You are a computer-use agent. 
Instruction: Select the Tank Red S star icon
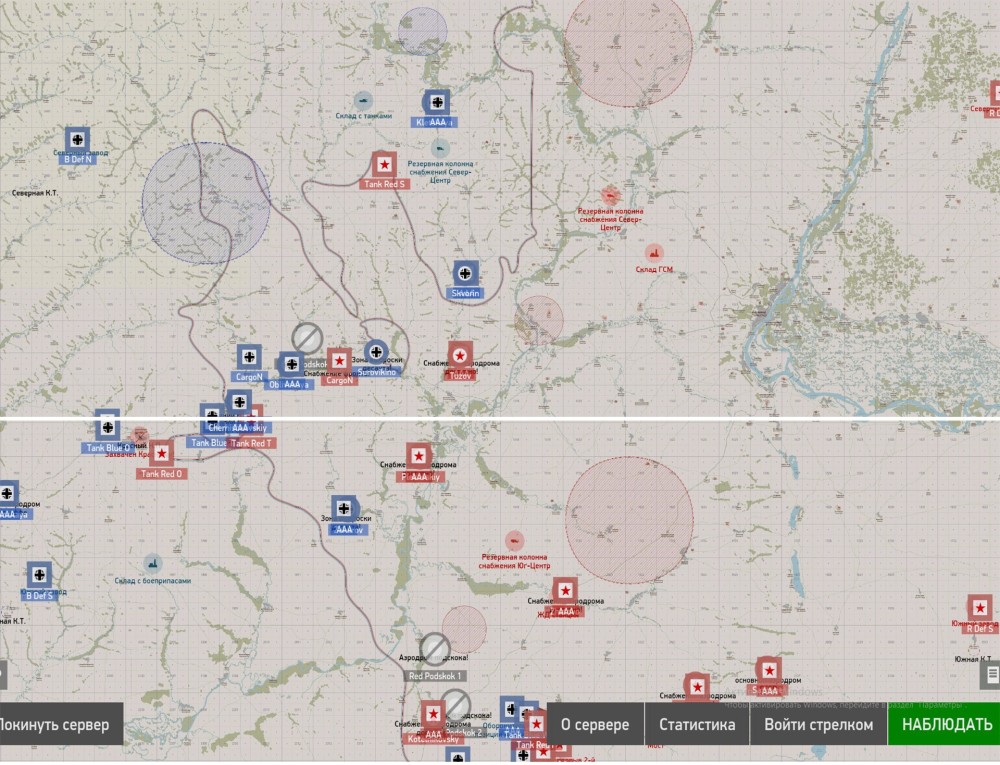385,164
